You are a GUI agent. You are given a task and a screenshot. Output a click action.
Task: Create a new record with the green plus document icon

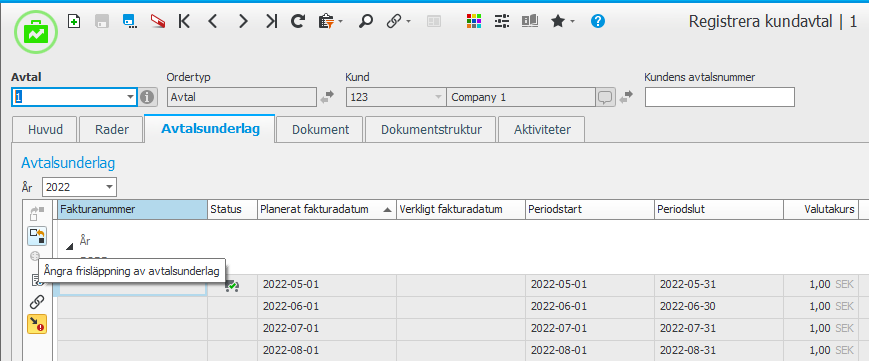pos(74,22)
